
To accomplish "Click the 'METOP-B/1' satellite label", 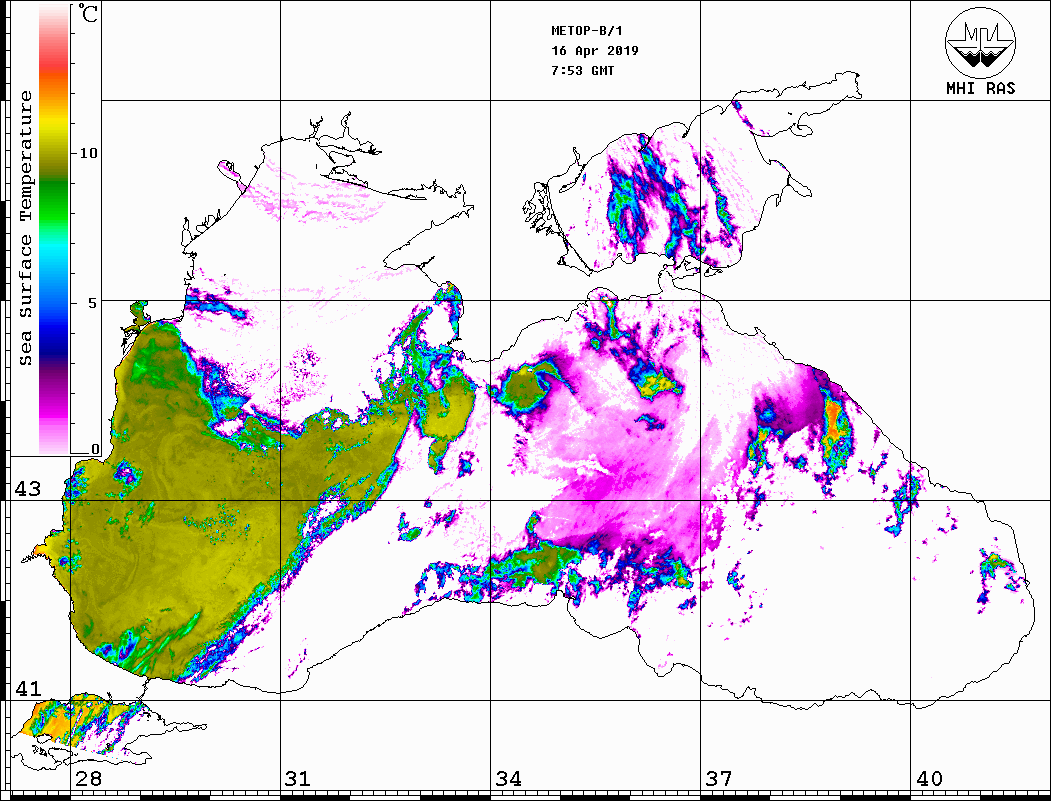I will (586, 31).
